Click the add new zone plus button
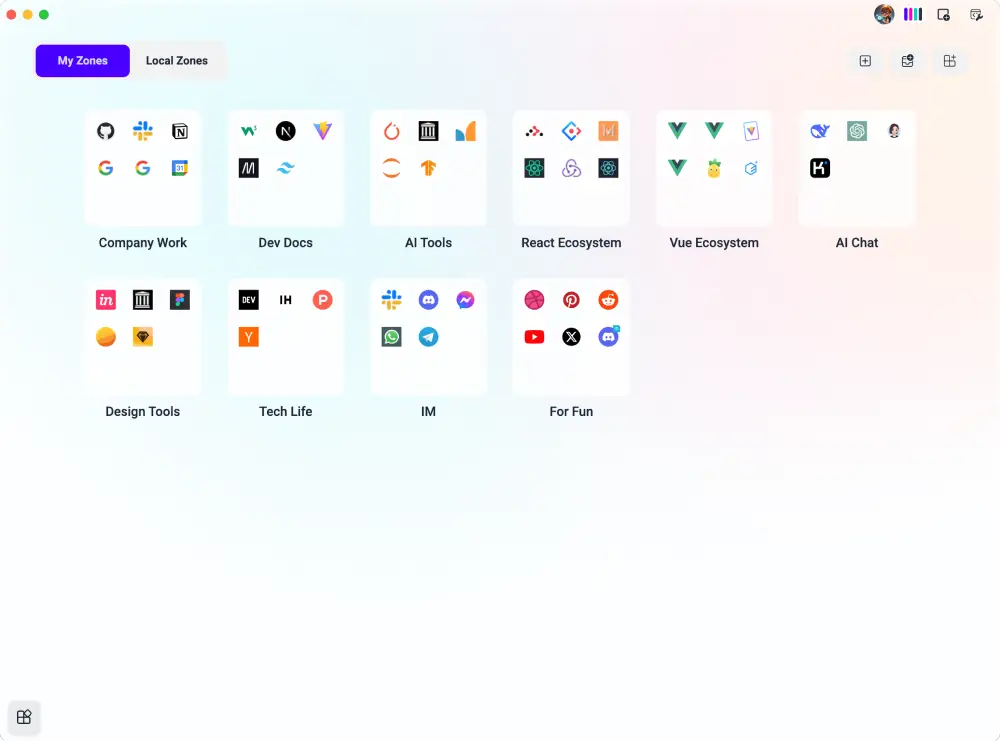This screenshot has width=1000, height=741. (865, 61)
